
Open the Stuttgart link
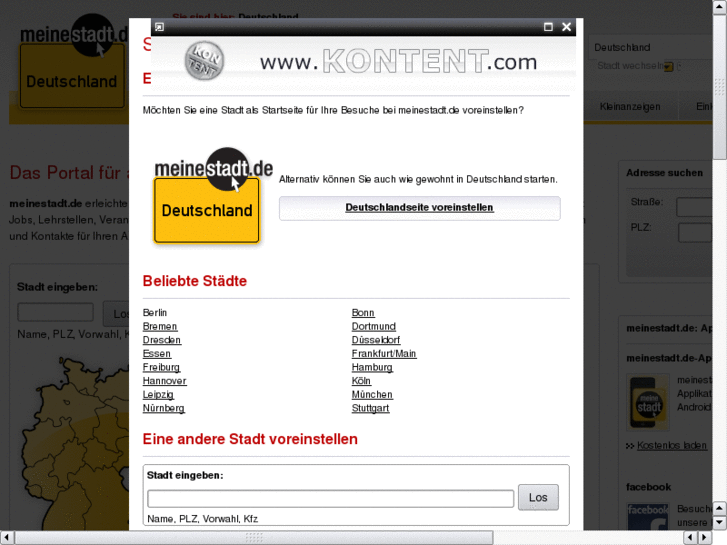tap(370, 408)
